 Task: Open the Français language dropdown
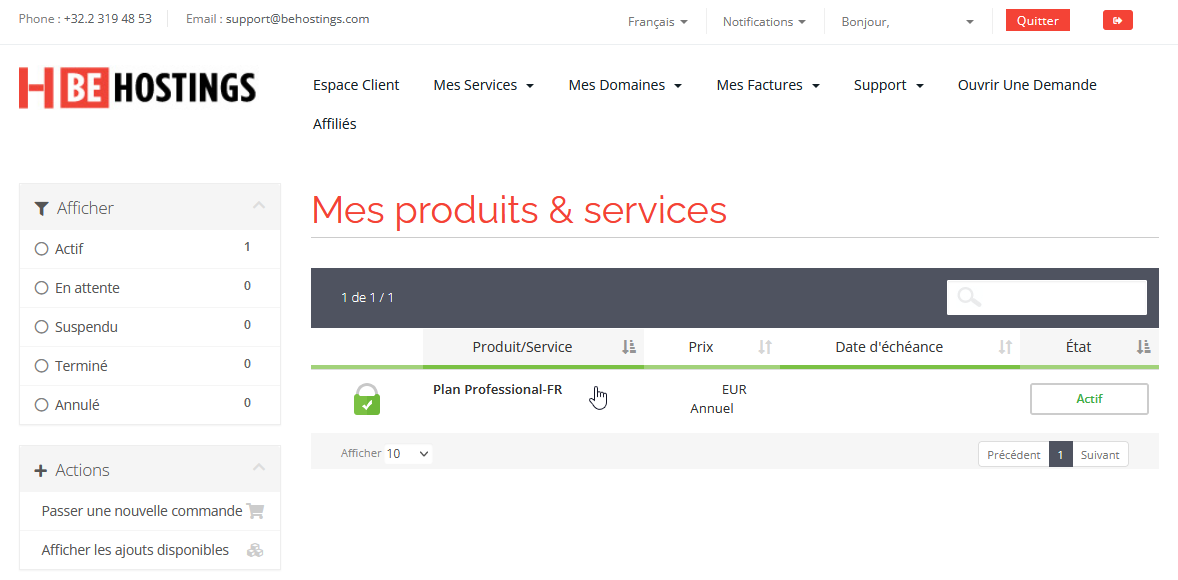coord(657,22)
